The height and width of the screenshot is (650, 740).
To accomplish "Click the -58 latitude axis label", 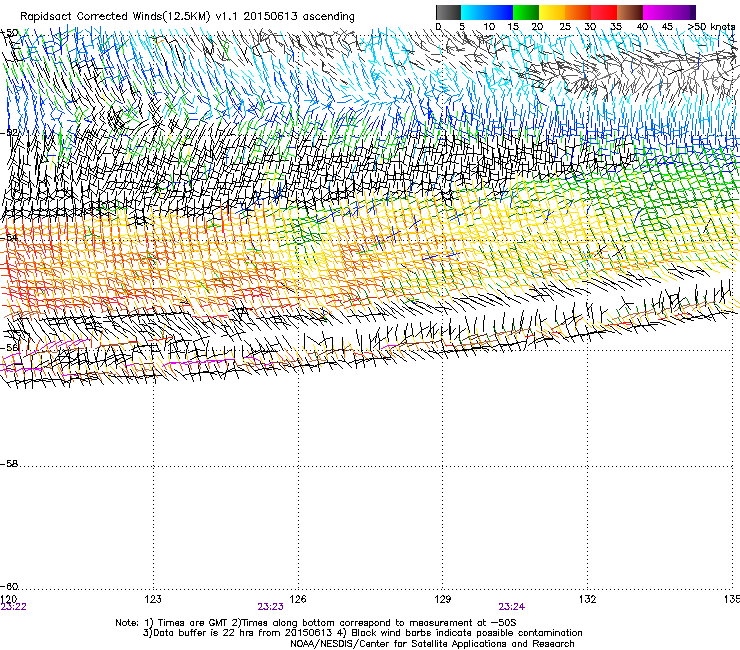I will (9, 464).
